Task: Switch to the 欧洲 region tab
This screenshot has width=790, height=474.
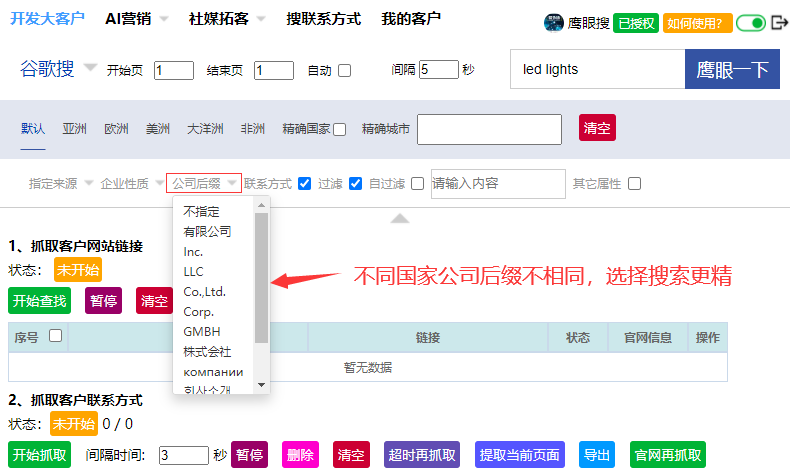Action: (x=116, y=129)
